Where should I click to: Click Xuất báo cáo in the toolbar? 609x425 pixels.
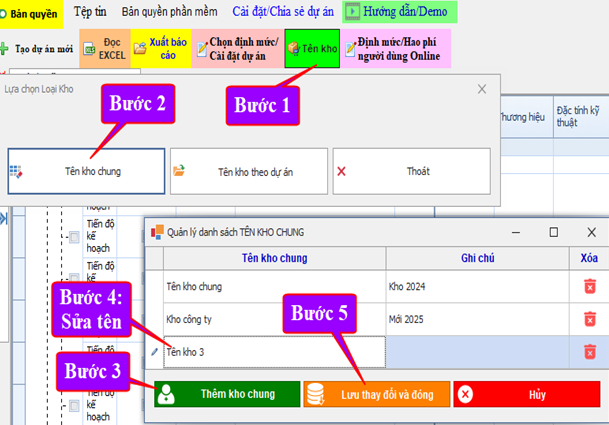click(x=161, y=48)
